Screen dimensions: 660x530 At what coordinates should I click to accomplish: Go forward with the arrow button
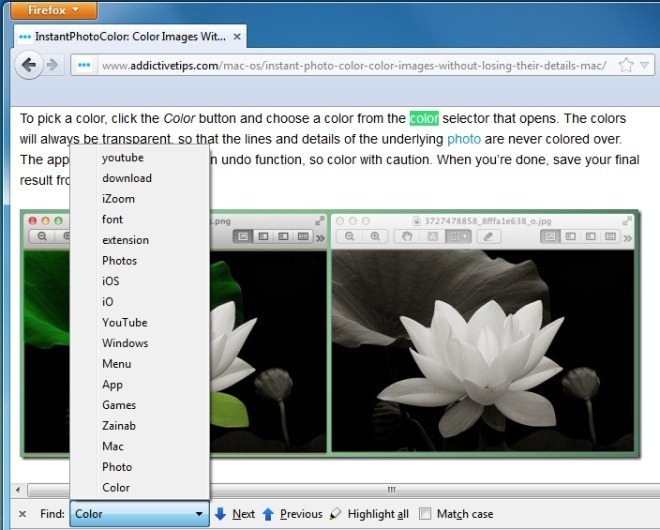click(x=53, y=65)
